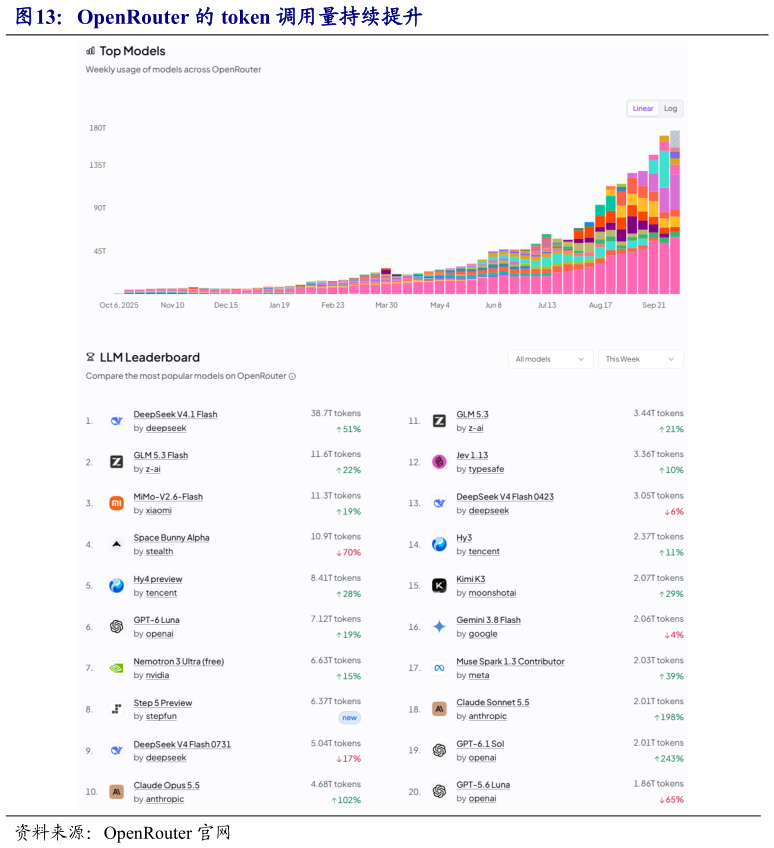This screenshot has width=774, height=848.
Task: Click the Claude Sonnet 5.5 Anthropic logo
Action: (x=439, y=709)
